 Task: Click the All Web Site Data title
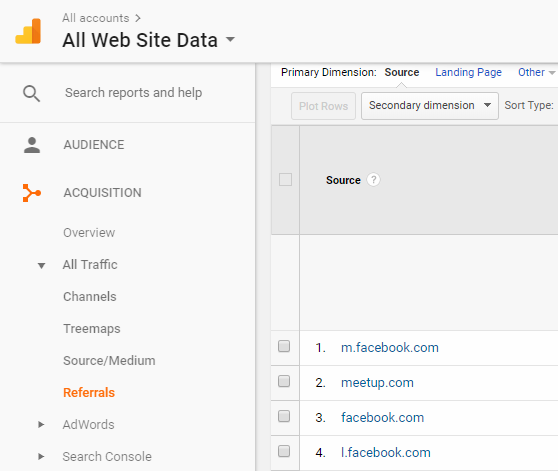click(140, 40)
